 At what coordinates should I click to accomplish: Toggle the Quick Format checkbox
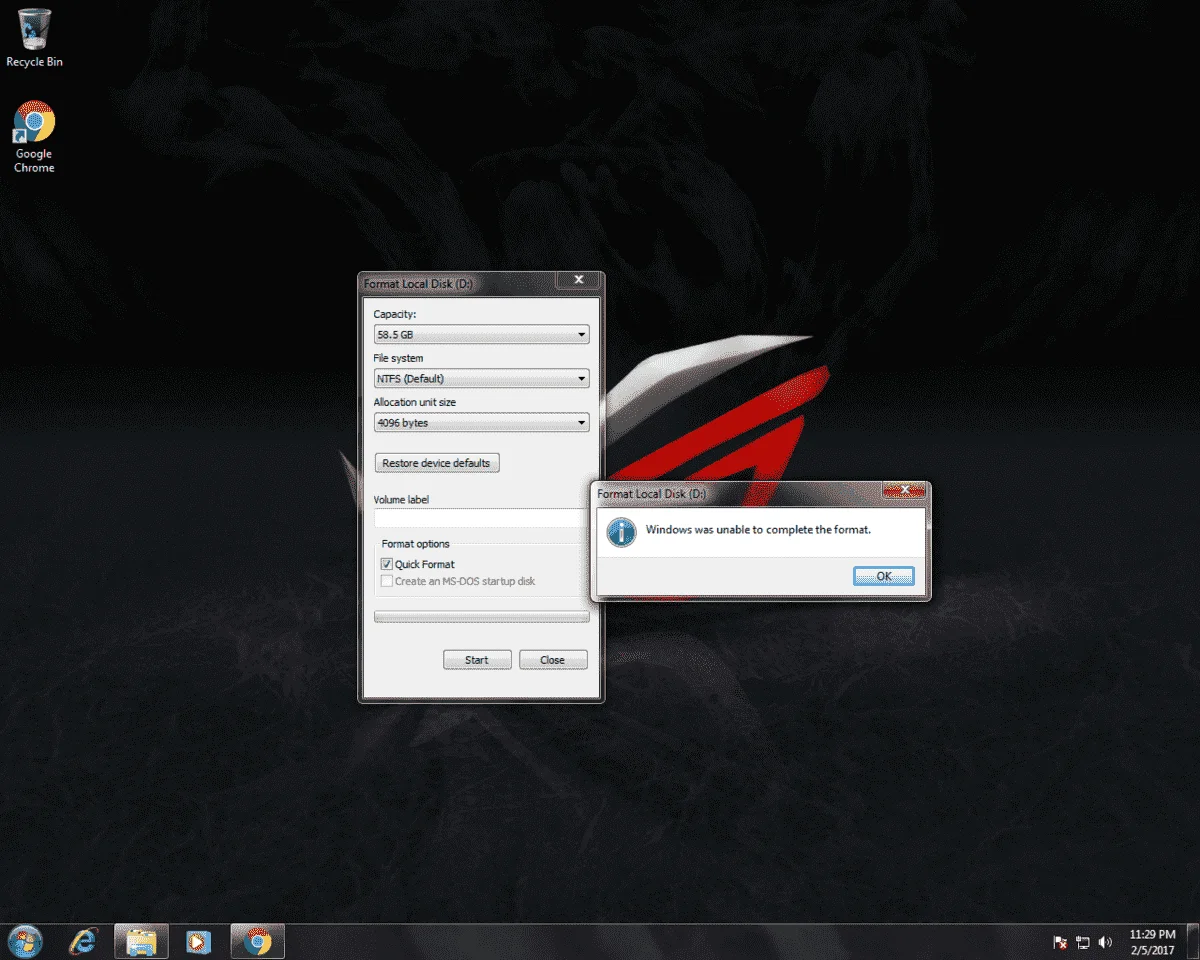tap(387, 564)
